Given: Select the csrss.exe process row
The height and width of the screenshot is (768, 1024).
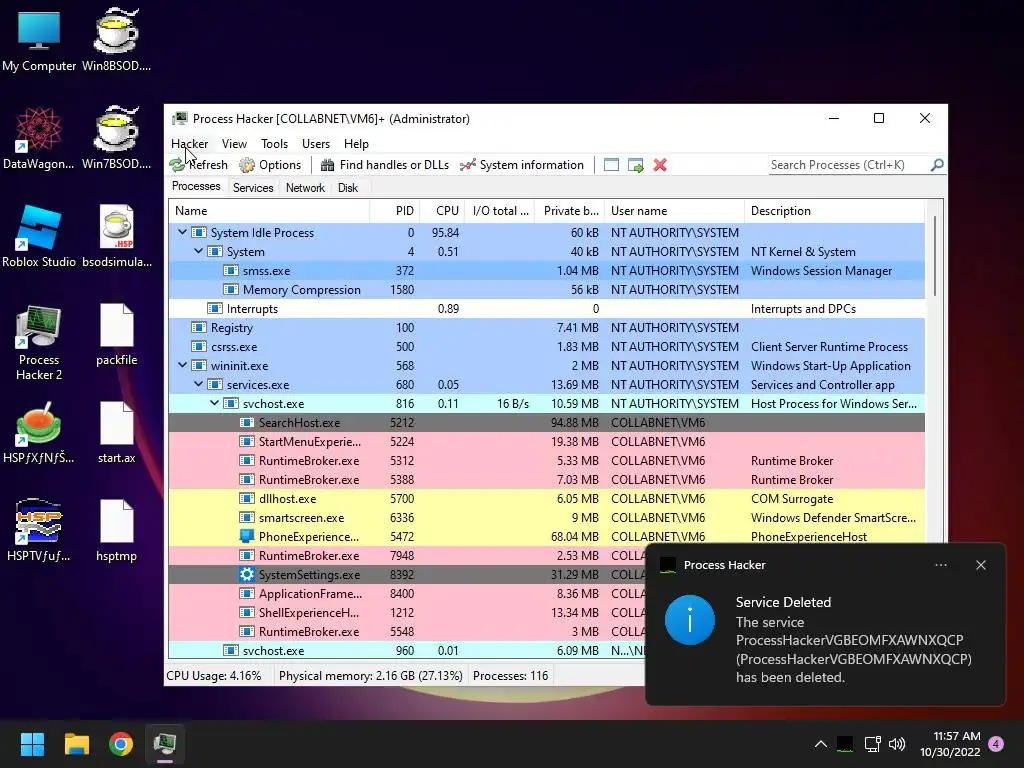Looking at the screenshot, I should pos(547,346).
